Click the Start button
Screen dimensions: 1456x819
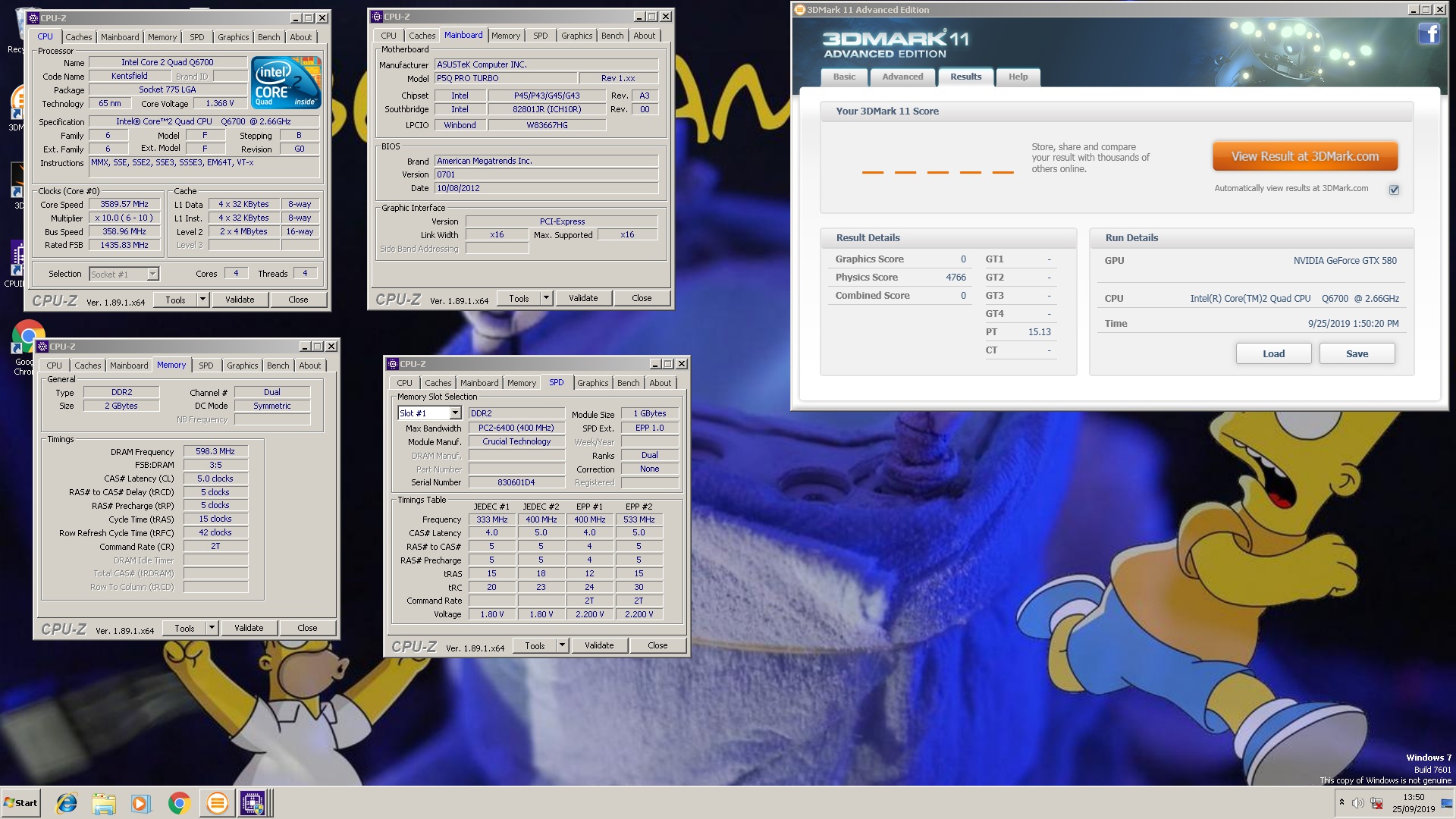coord(20,803)
